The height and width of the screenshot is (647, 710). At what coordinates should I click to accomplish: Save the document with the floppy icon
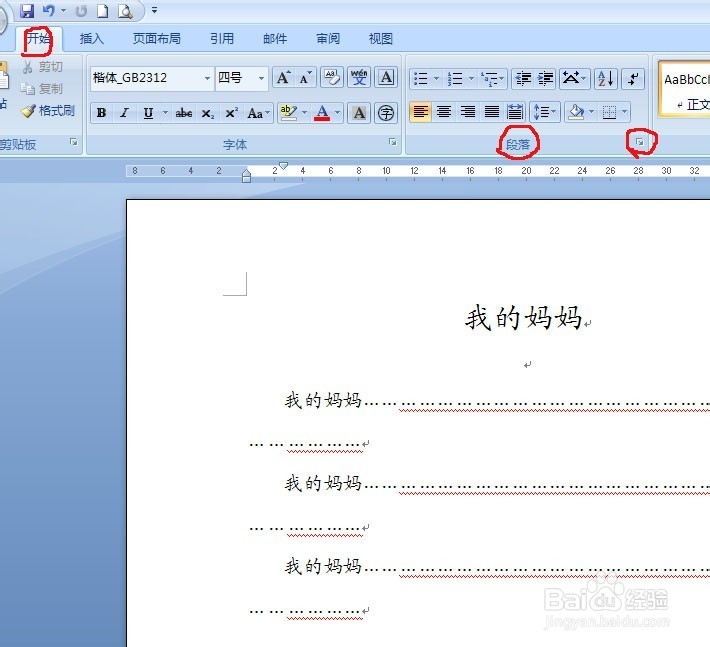coord(27,10)
